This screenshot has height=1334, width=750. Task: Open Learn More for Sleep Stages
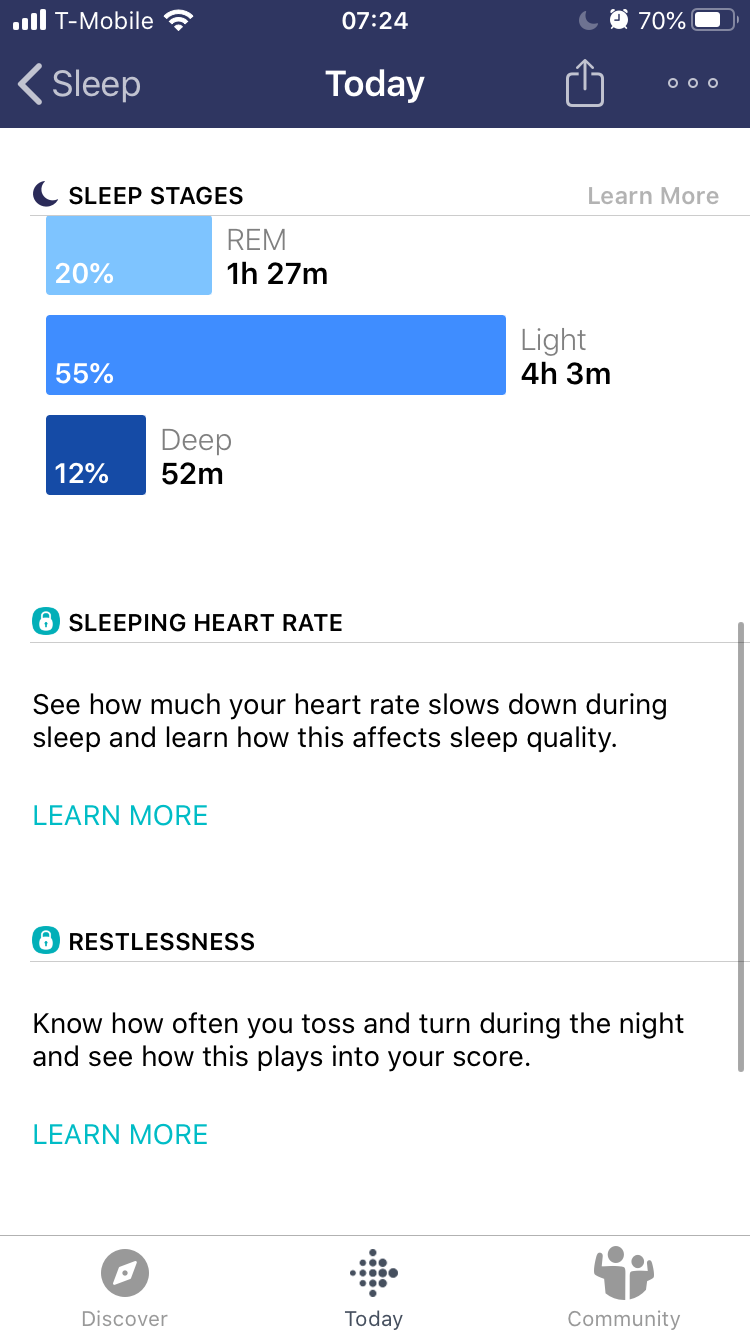click(x=652, y=196)
